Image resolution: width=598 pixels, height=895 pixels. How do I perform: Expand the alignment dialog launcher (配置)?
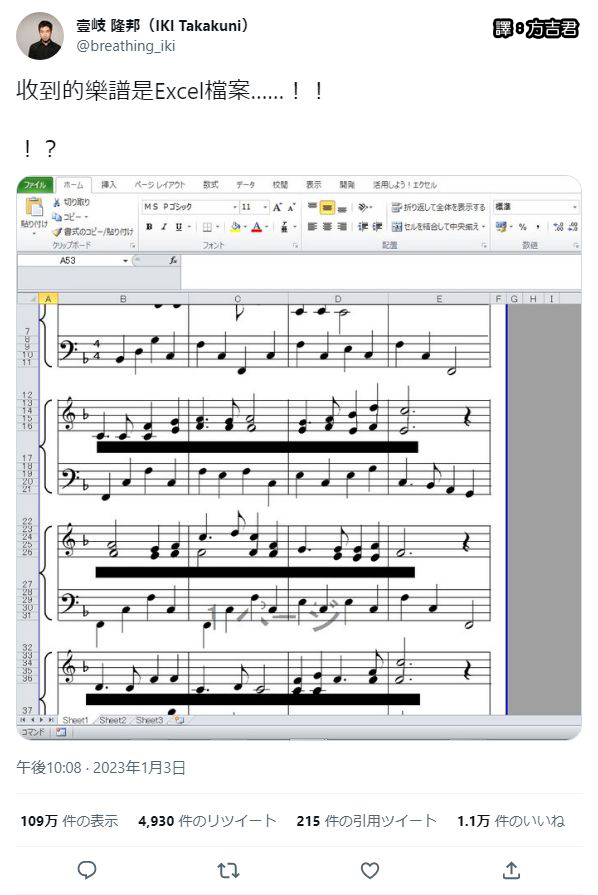[x=484, y=245]
